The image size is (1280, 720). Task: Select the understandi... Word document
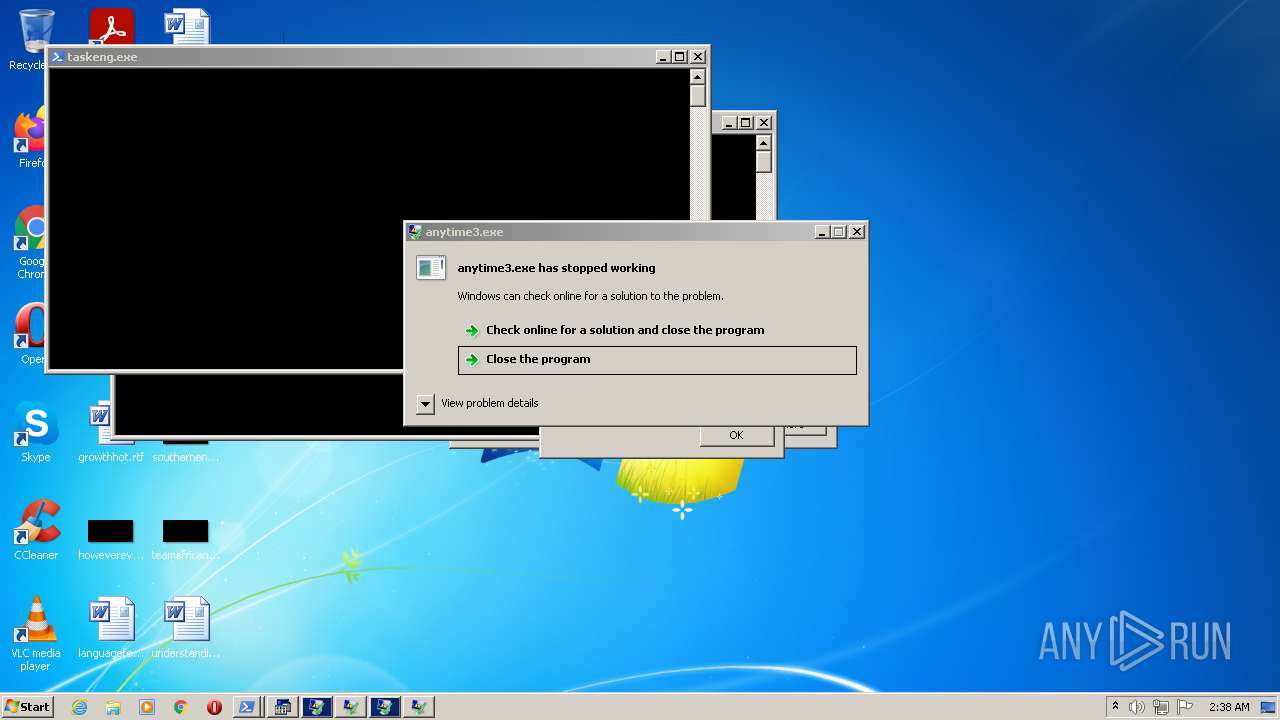[x=186, y=628]
